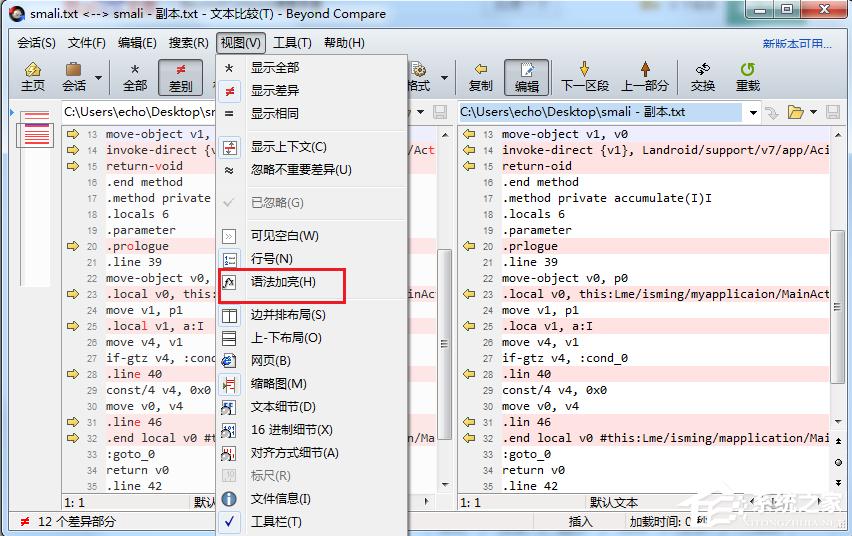Select 边并排布局(S) side-by-side layout
The height and width of the screenshot is (536, 852).
coord(312,315)
